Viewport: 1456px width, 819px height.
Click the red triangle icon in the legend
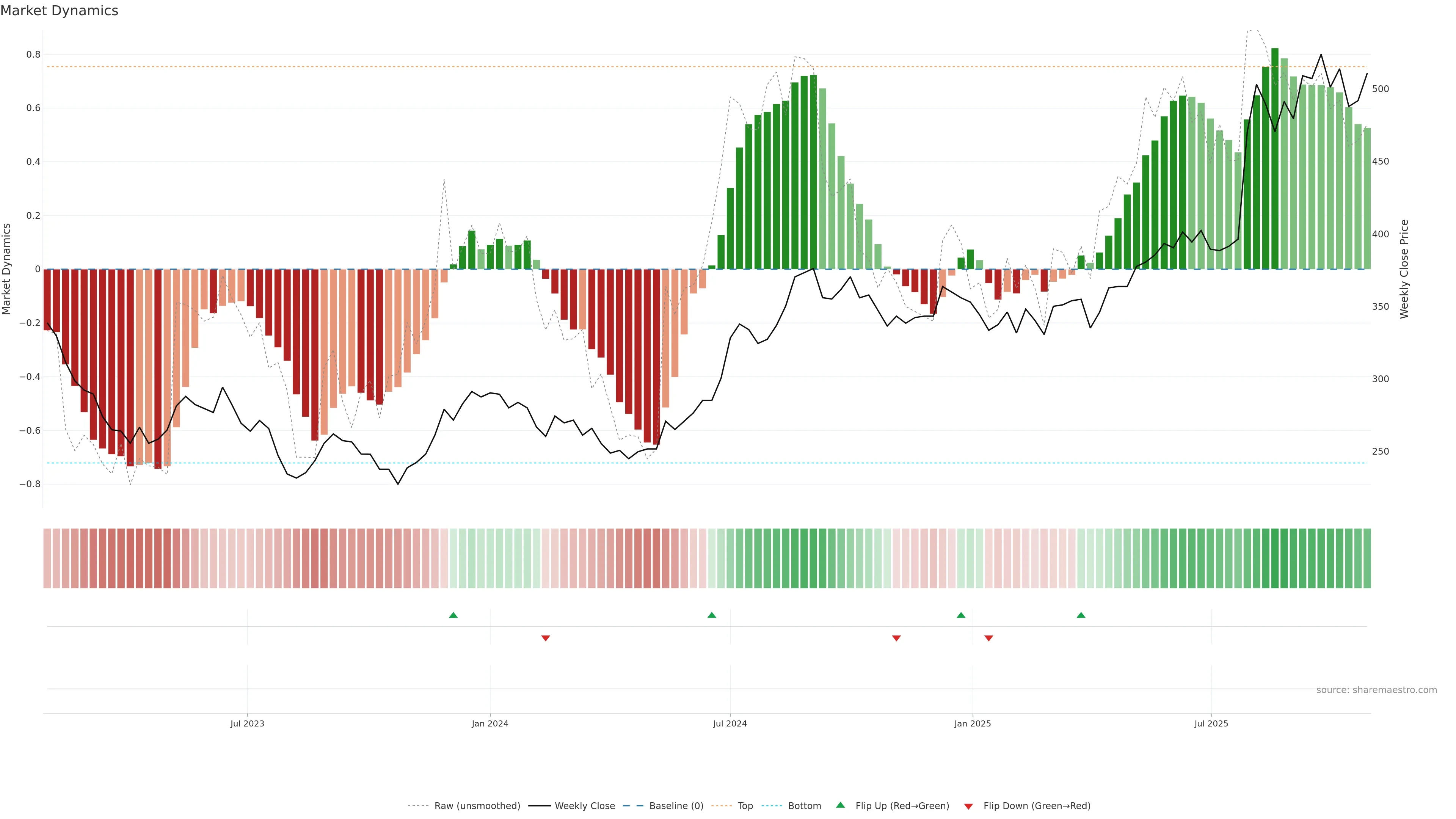968,806
